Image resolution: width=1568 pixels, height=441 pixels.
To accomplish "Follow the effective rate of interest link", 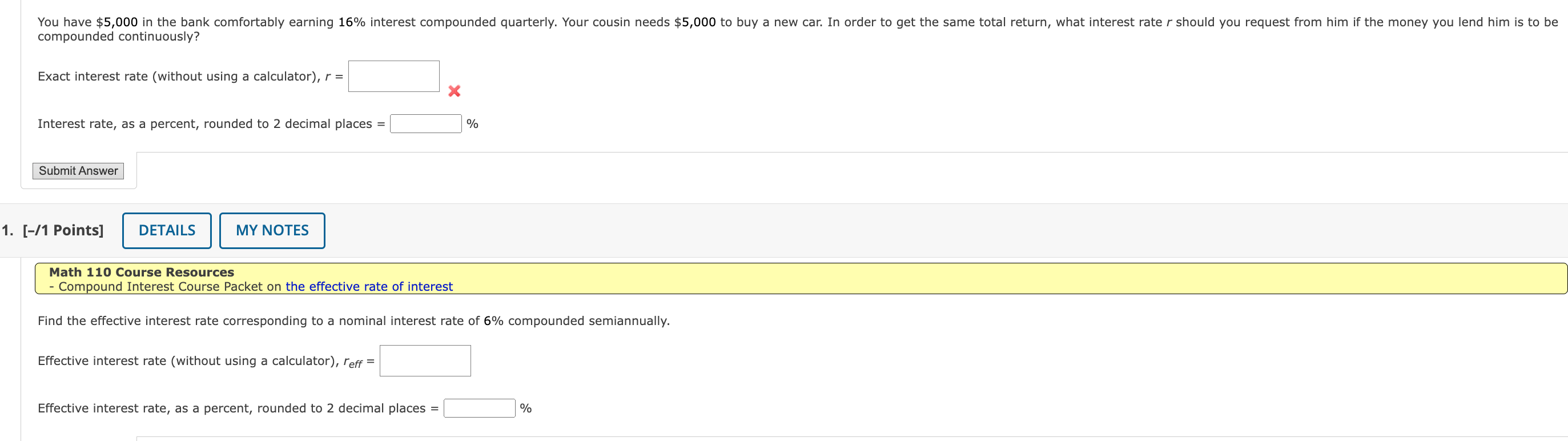I will tap(368, 286).
